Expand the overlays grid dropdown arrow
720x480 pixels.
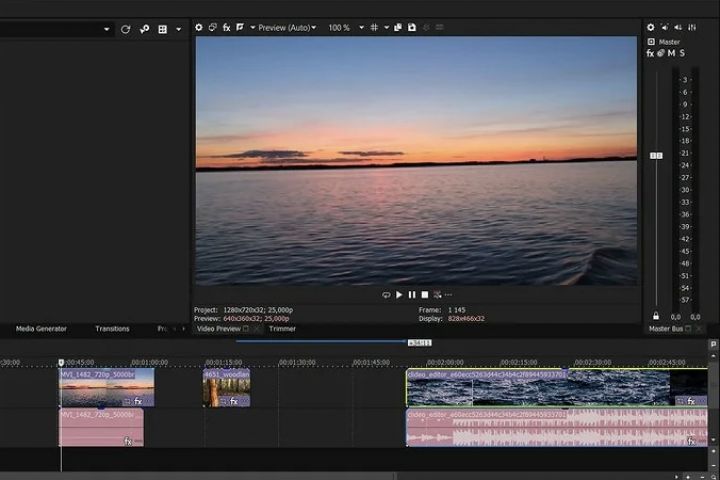click(x=386, y=28)
